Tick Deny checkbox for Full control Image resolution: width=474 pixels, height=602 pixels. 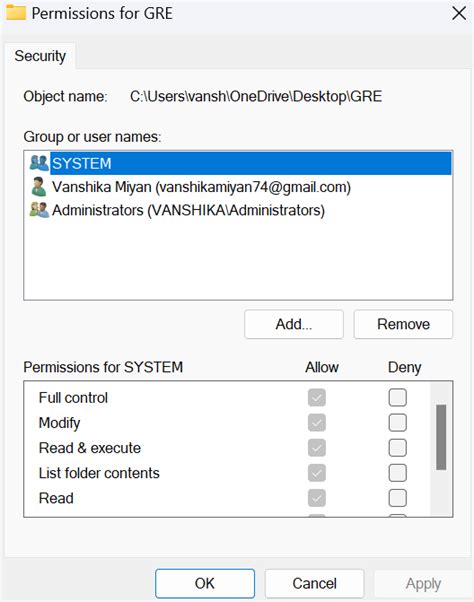[397, 397]
